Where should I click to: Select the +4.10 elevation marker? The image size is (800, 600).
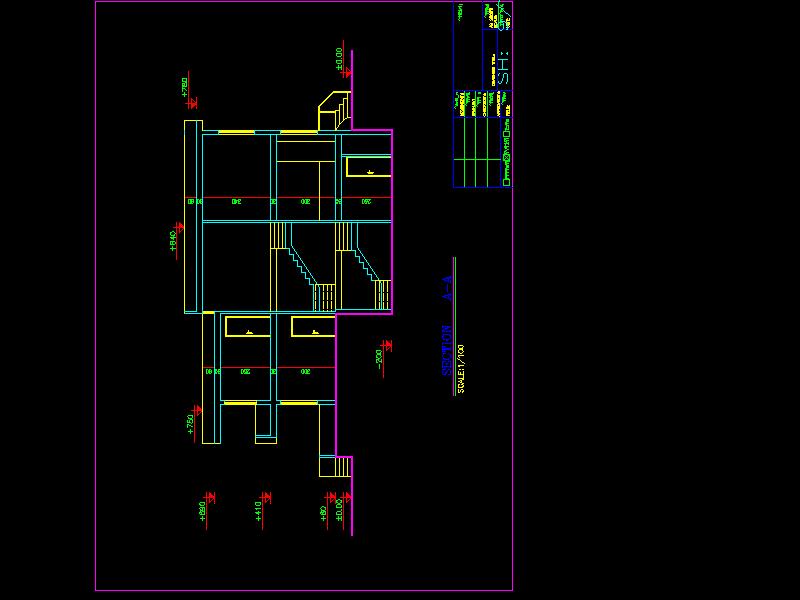coord(262,508)
